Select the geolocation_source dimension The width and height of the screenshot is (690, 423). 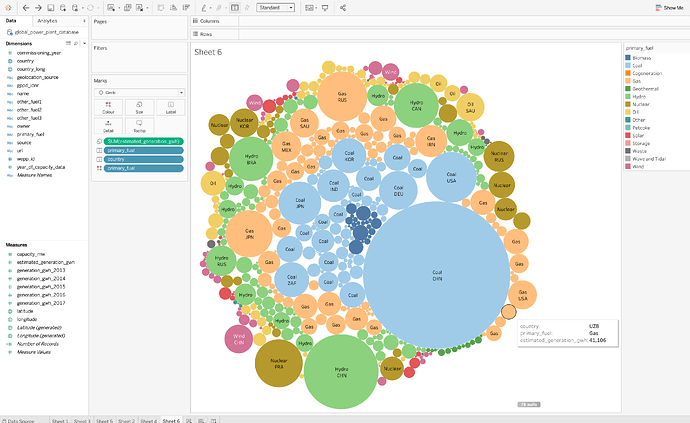(x=37, y=77)
